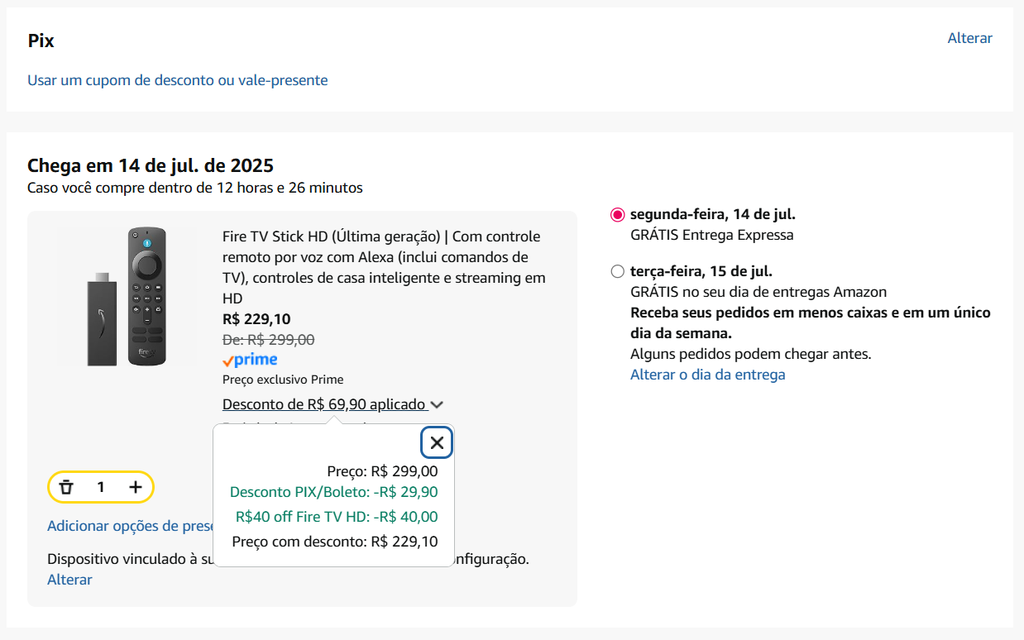Open the Fire TV Stick product image

[x=127, y=296]
